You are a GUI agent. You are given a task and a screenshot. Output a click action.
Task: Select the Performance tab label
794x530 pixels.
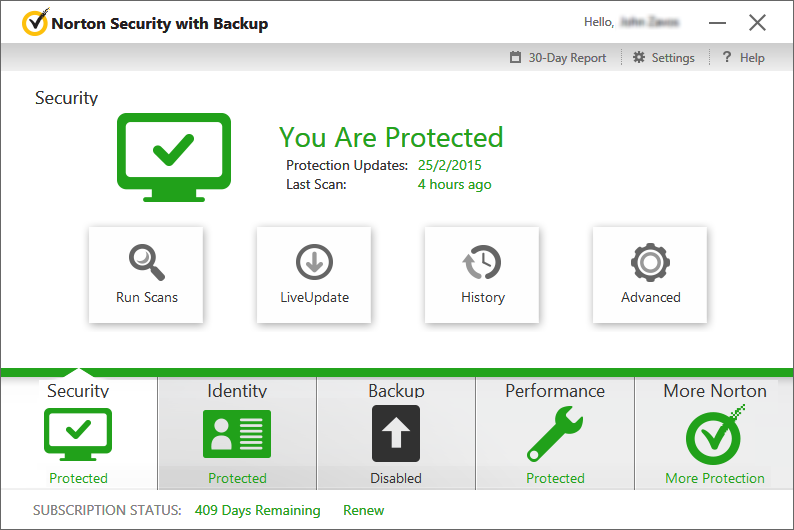click(555, 391)
